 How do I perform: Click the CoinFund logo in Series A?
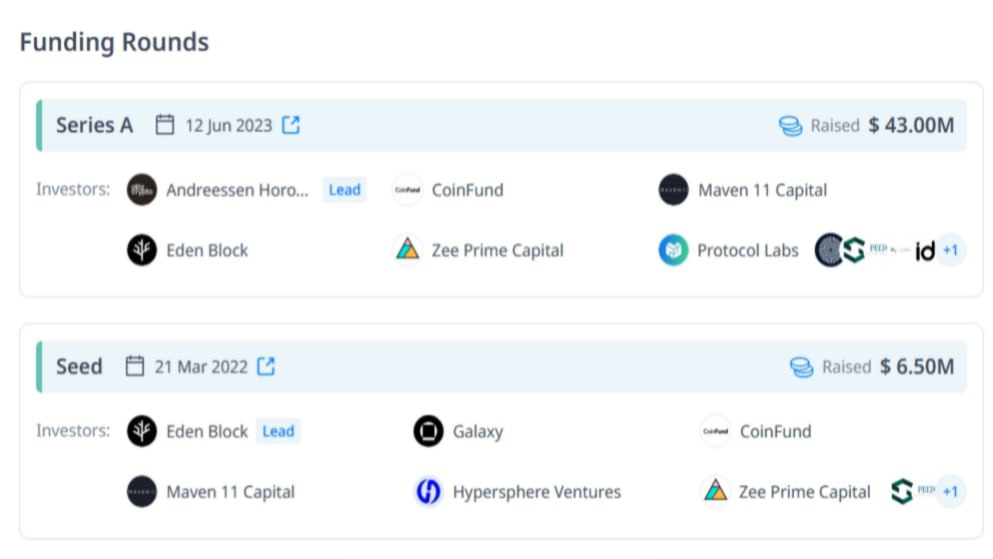pyautogui.click(x=407, y=190)
